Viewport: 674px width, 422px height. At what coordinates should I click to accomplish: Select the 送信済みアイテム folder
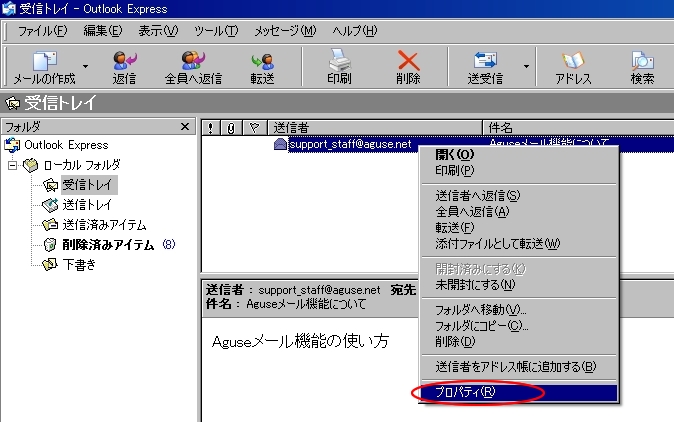click(104, 225)
